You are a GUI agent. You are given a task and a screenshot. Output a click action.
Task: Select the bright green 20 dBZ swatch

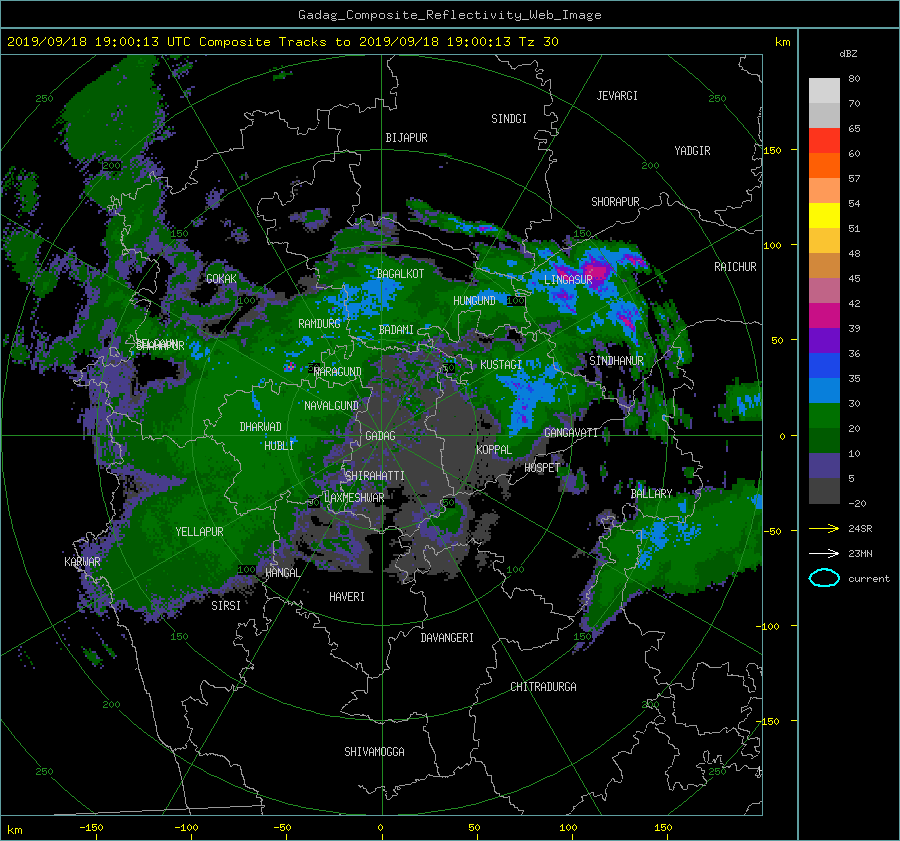click(x=824, y=415)
